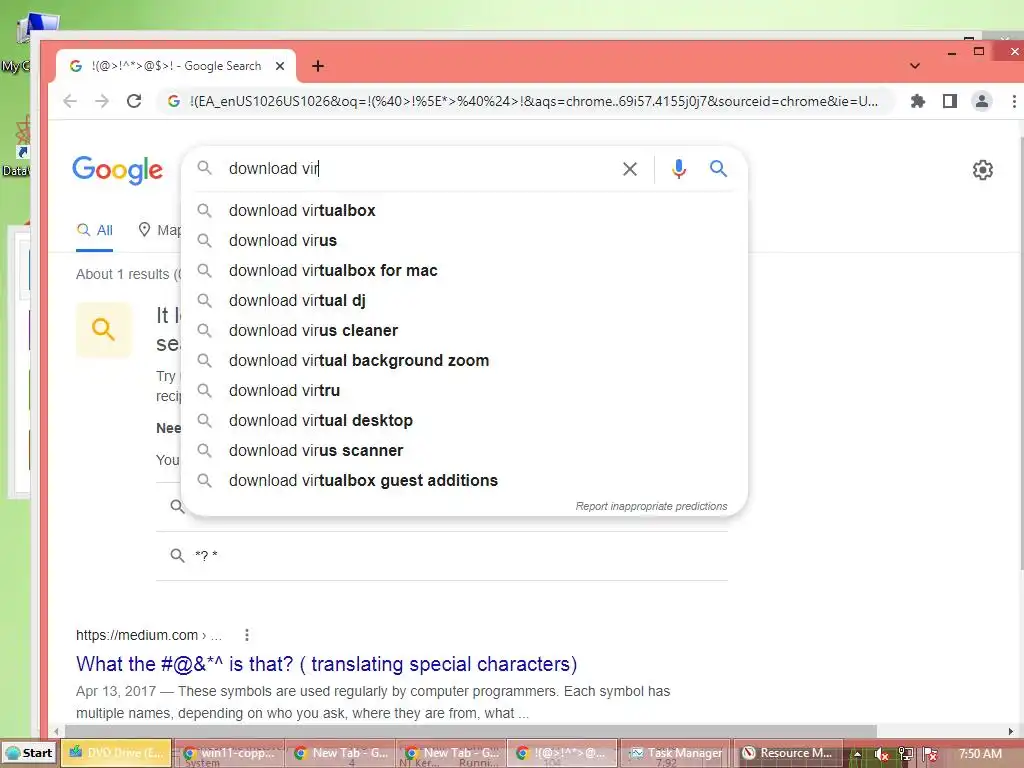Switch to Resource Monitor taskbar item
Viewport: 1024px width, 768px height.
[788, 753]
